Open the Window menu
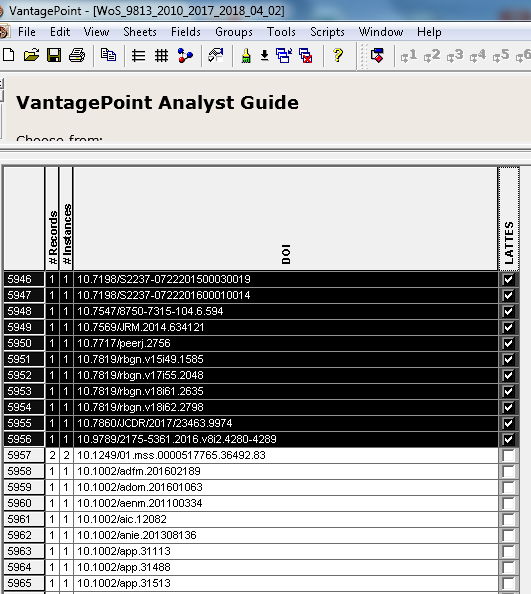Image resolution: width=531 pixels, height=594 pixels. pos(381,32)
